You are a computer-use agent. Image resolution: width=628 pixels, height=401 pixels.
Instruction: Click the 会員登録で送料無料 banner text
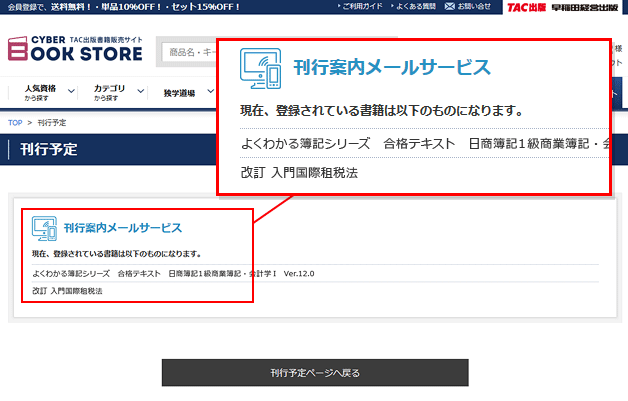123,7
